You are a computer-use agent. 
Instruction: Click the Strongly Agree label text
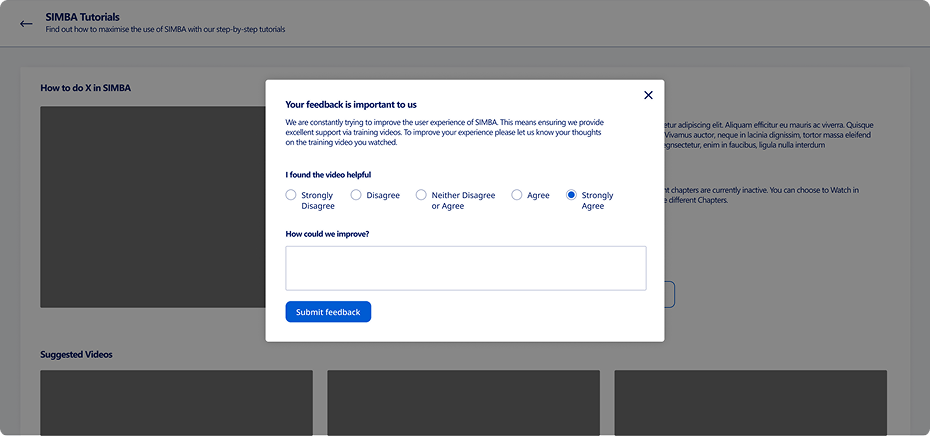(x=597, y=201)
